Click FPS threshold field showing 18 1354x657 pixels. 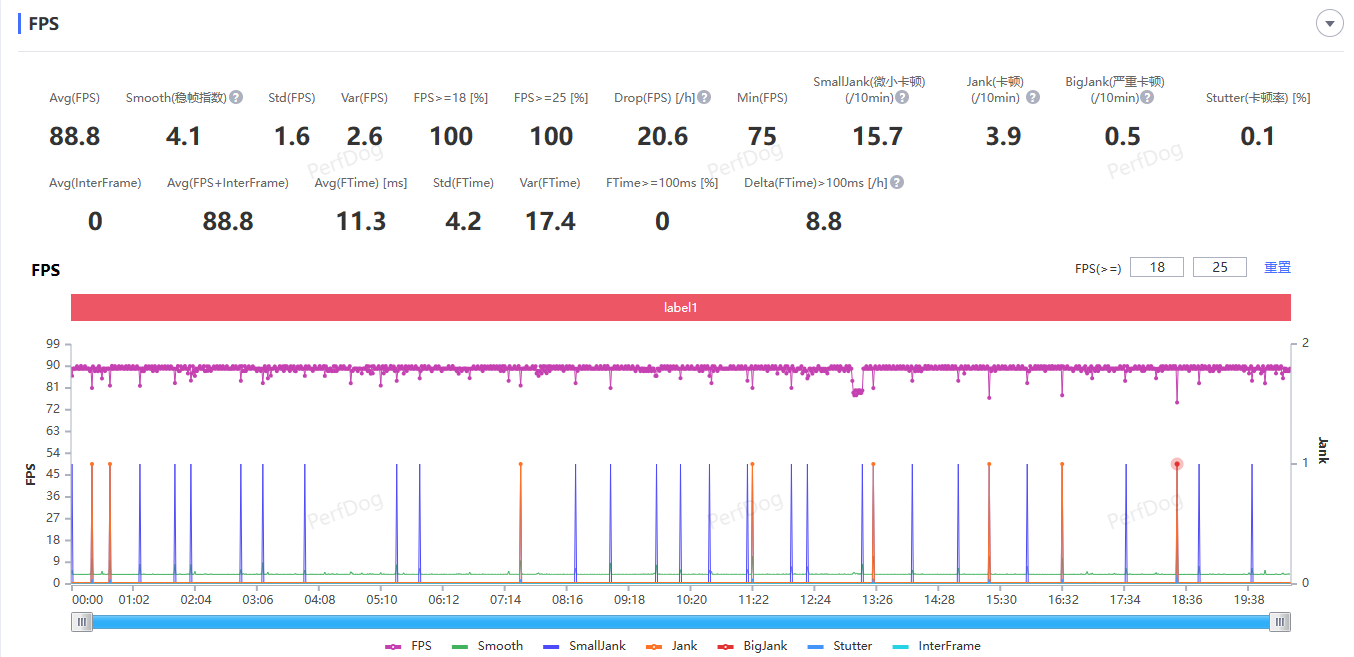click(1157, 267)
